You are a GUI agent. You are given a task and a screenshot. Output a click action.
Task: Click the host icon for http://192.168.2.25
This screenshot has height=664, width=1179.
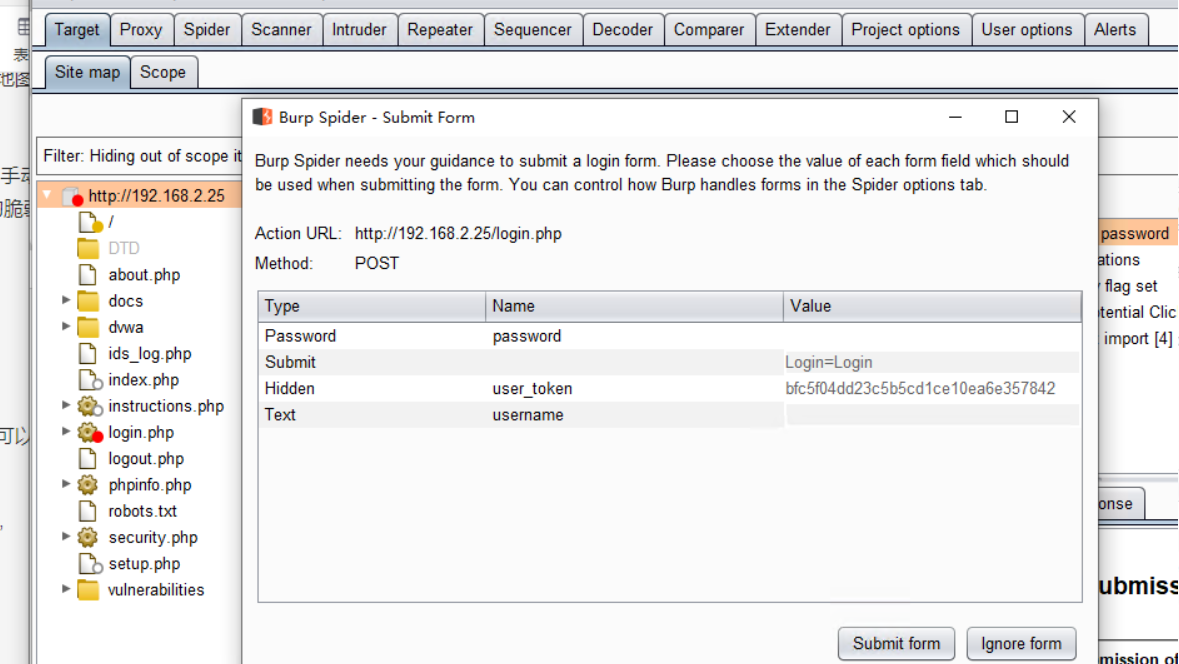point(71,197)
